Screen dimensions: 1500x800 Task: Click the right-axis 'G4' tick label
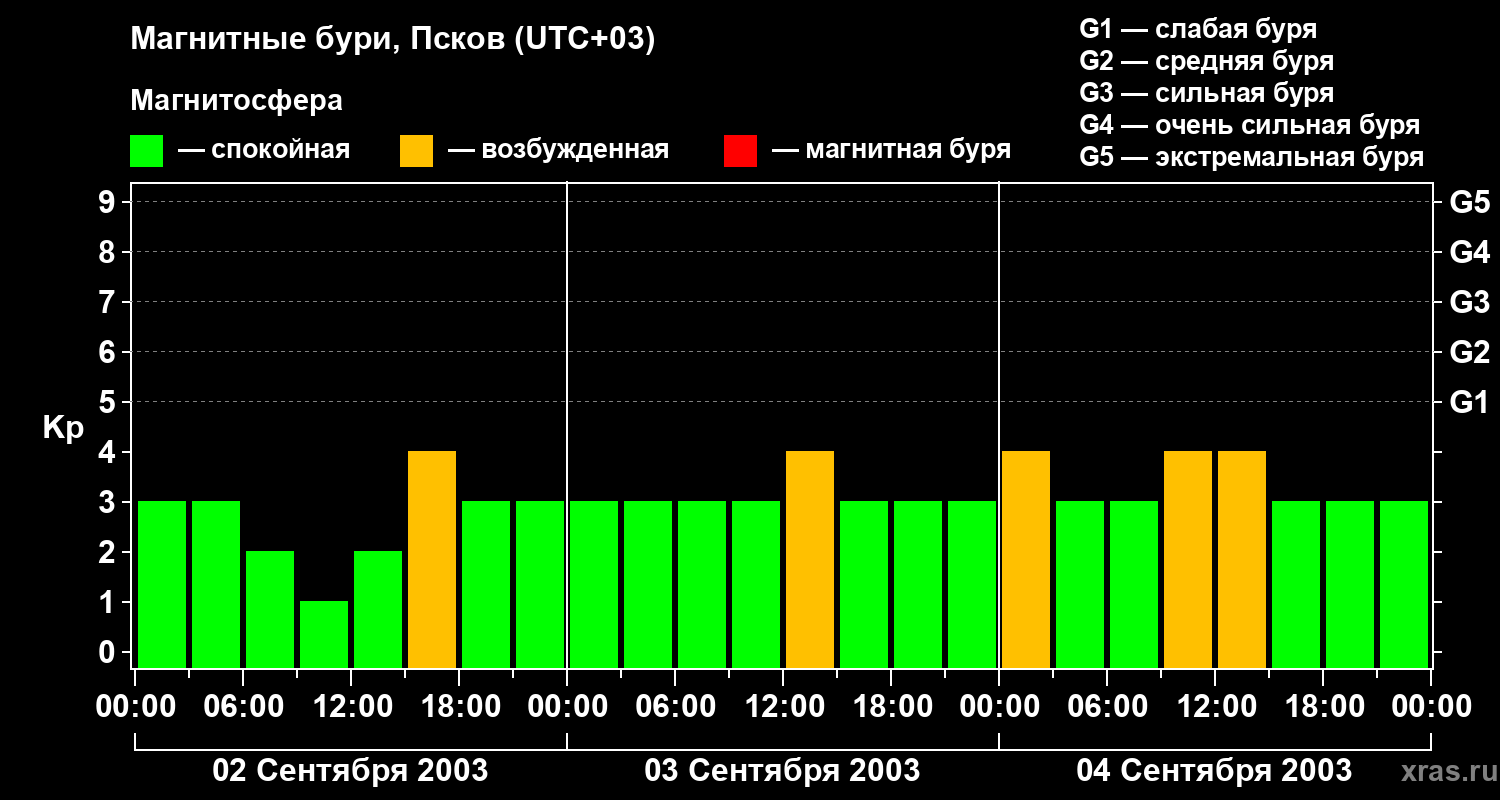pyautogui.click(x=1469, y=252)
